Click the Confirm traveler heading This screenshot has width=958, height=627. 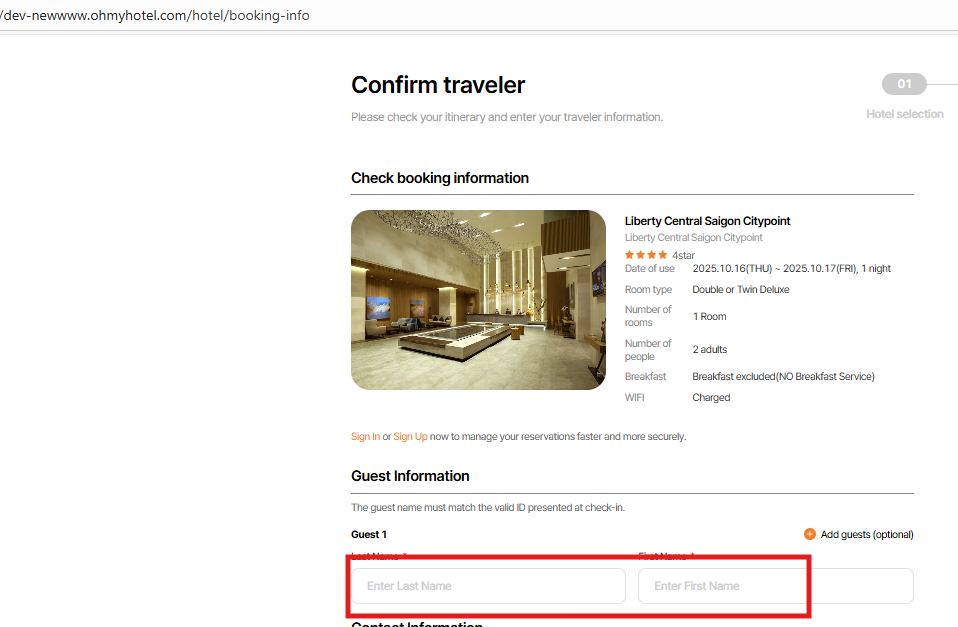pos(438,85)
